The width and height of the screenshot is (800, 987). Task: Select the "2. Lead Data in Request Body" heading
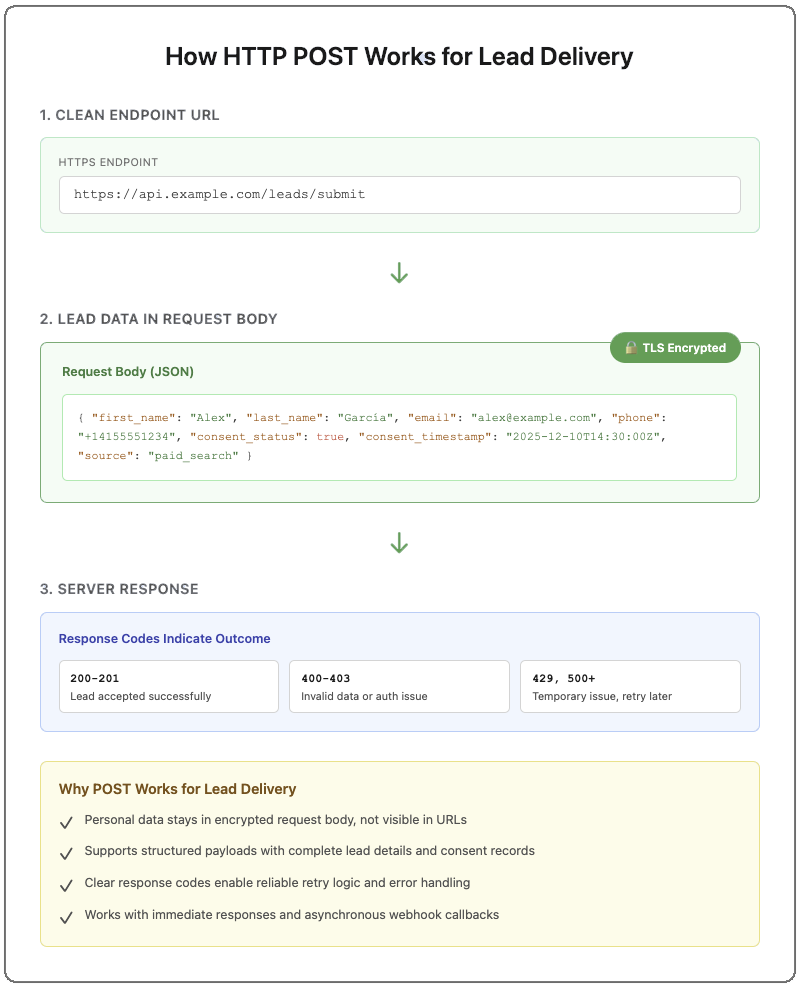tap(158, 319)
